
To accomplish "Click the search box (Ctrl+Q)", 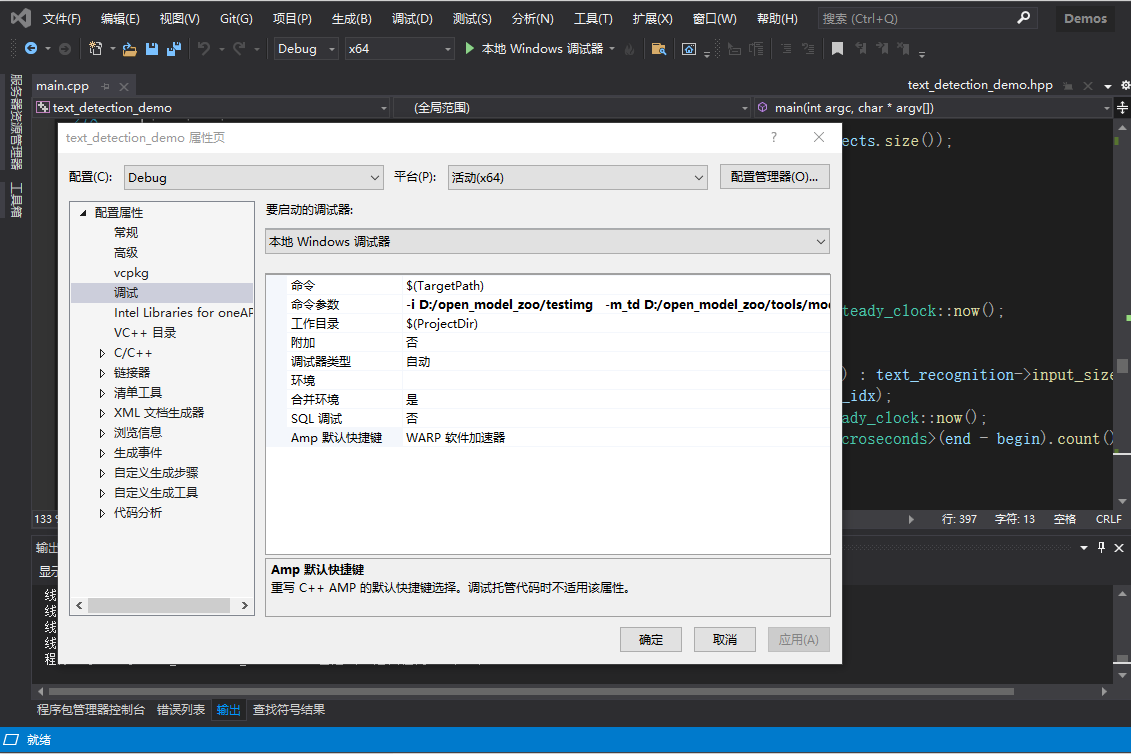I will 927,18.
